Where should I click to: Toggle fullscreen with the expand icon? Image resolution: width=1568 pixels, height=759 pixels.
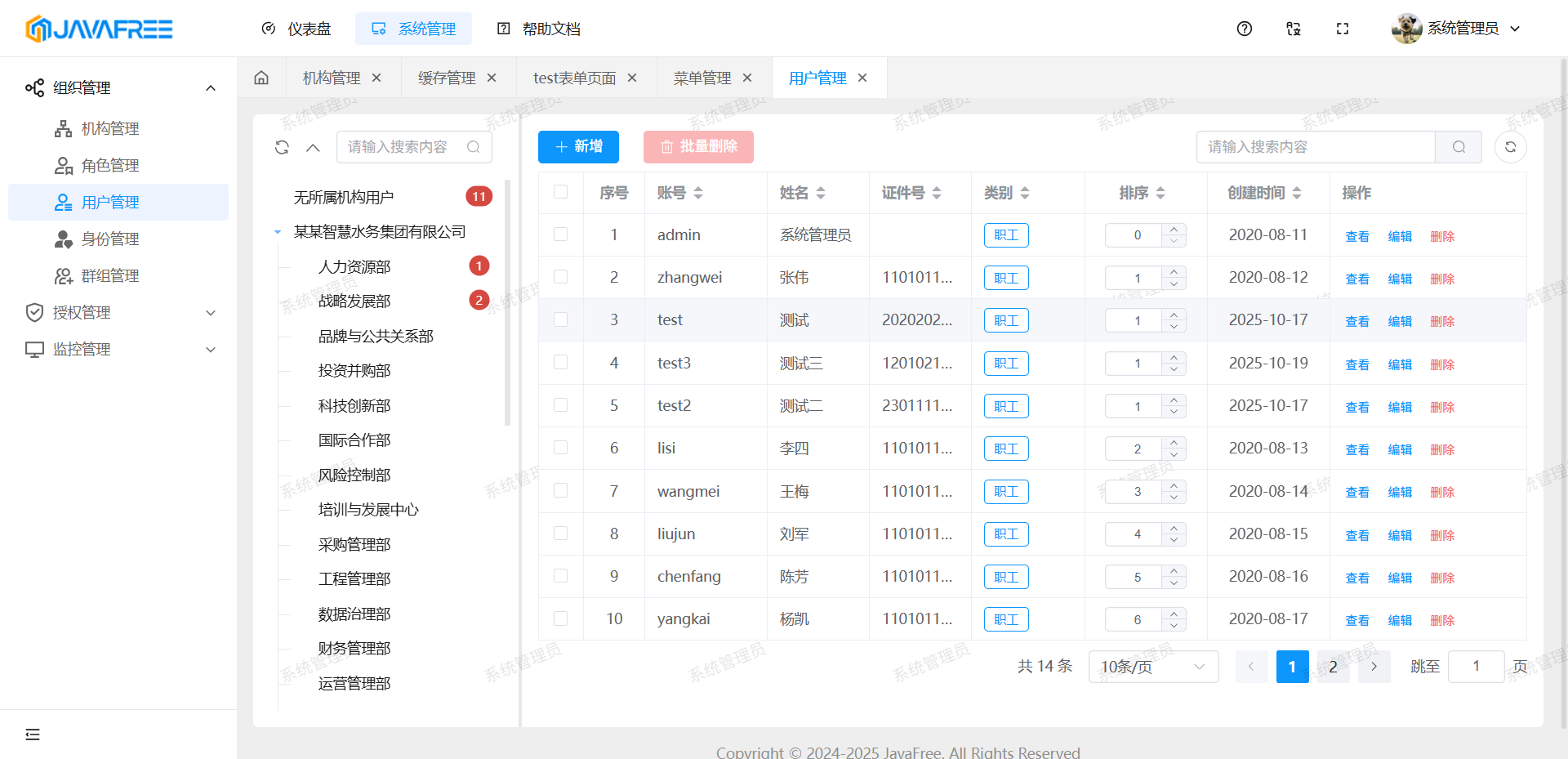[x=1342, y=29]
